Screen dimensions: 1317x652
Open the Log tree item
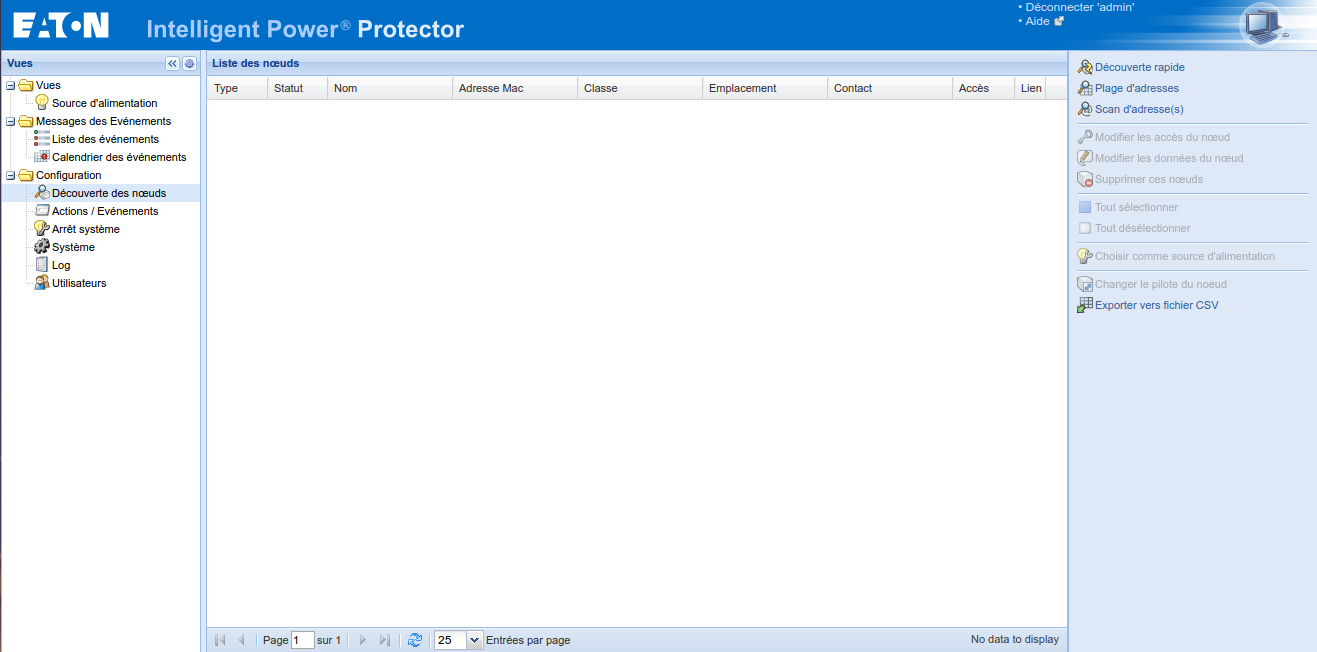[61, 265]
